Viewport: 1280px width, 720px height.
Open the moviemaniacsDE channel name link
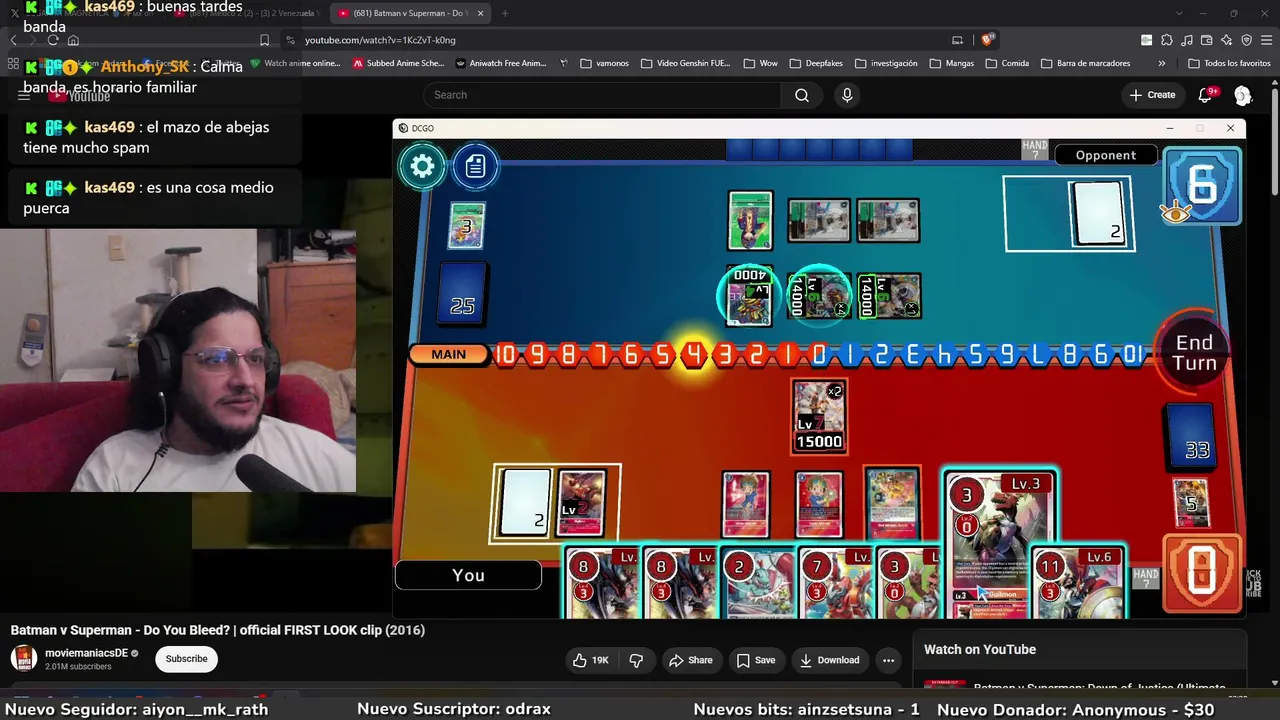[x=87, y=653]
